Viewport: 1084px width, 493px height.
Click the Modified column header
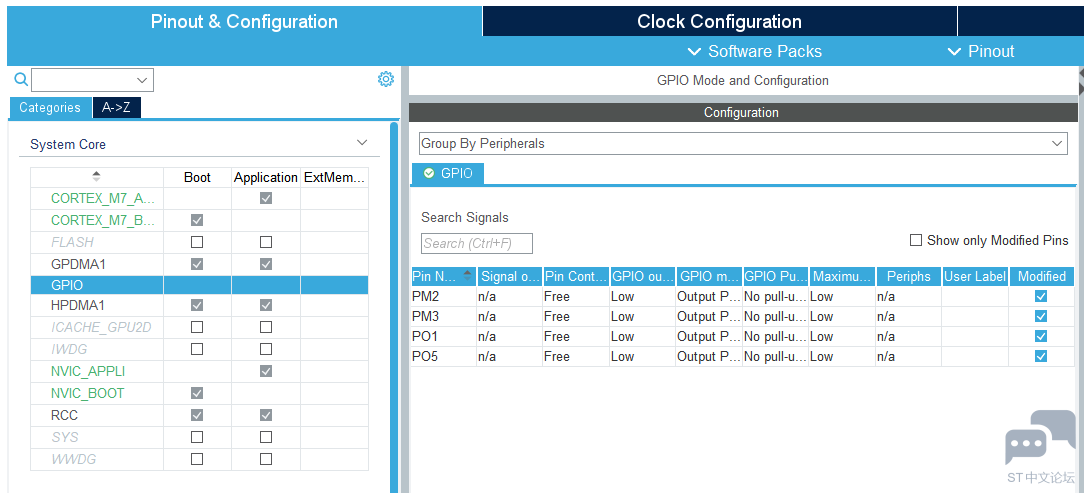1042,277
